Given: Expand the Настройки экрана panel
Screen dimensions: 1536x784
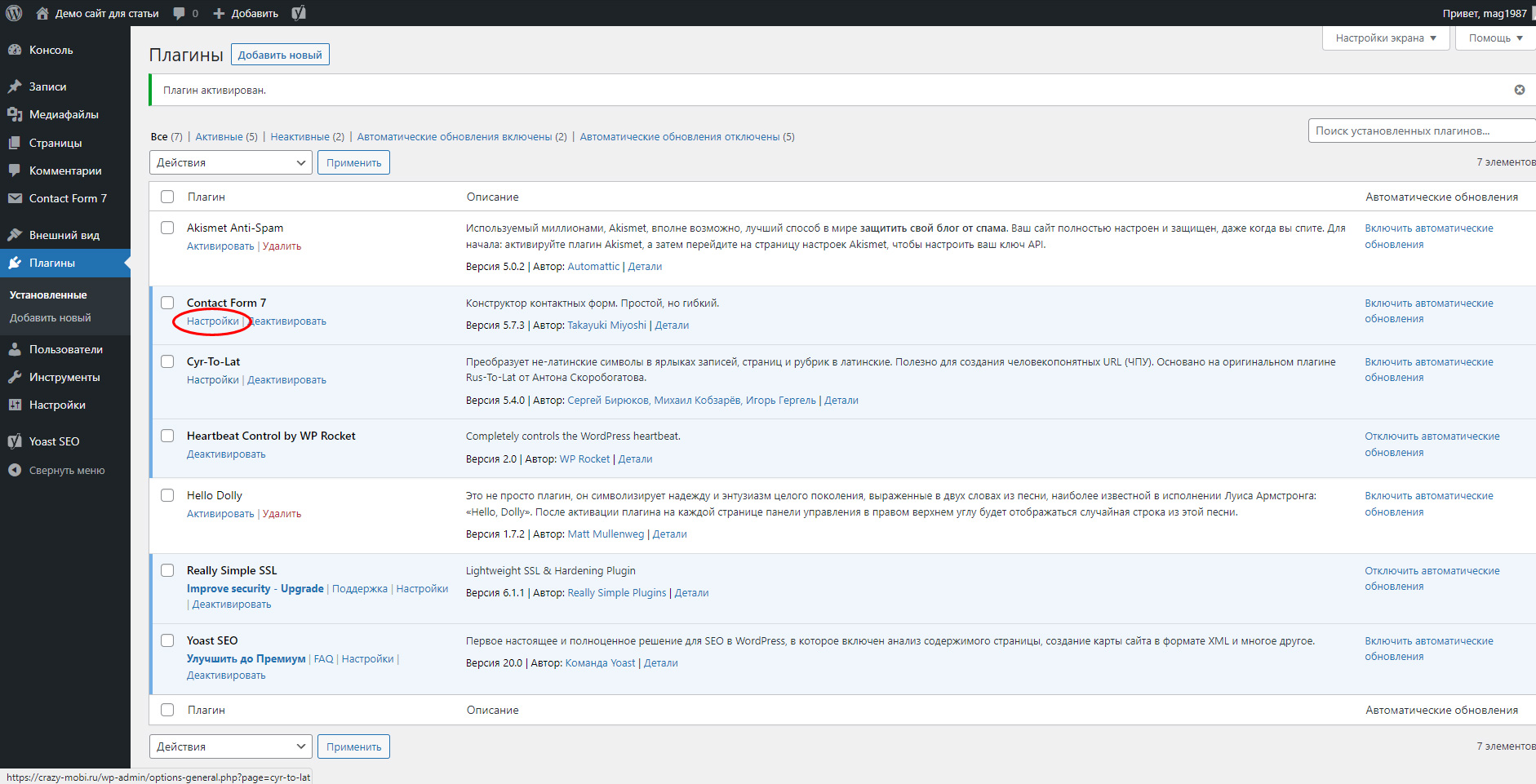Looking at the screenshot, I should click(1385, 38).
